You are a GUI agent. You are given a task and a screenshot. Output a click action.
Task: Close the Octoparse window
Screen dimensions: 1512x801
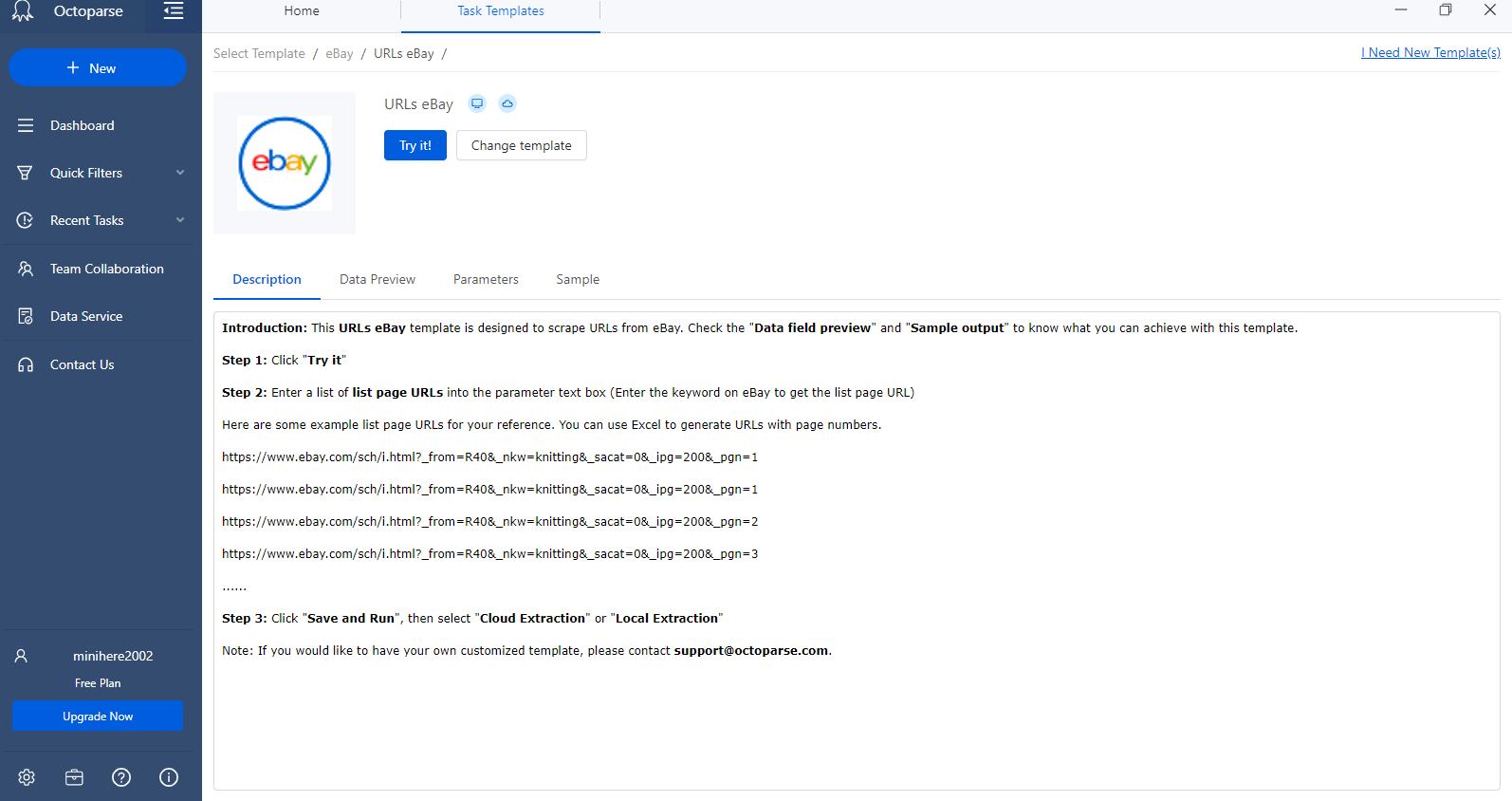(1490, 10)
